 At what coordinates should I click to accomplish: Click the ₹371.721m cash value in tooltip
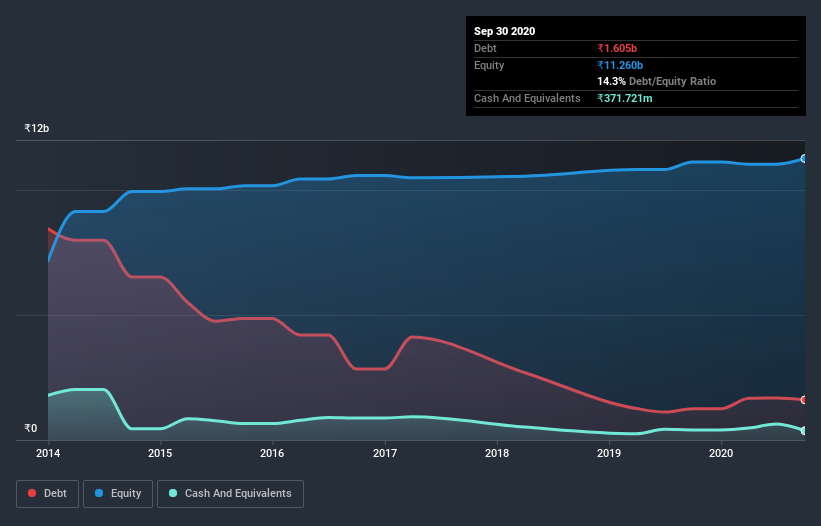pos(625,98)
